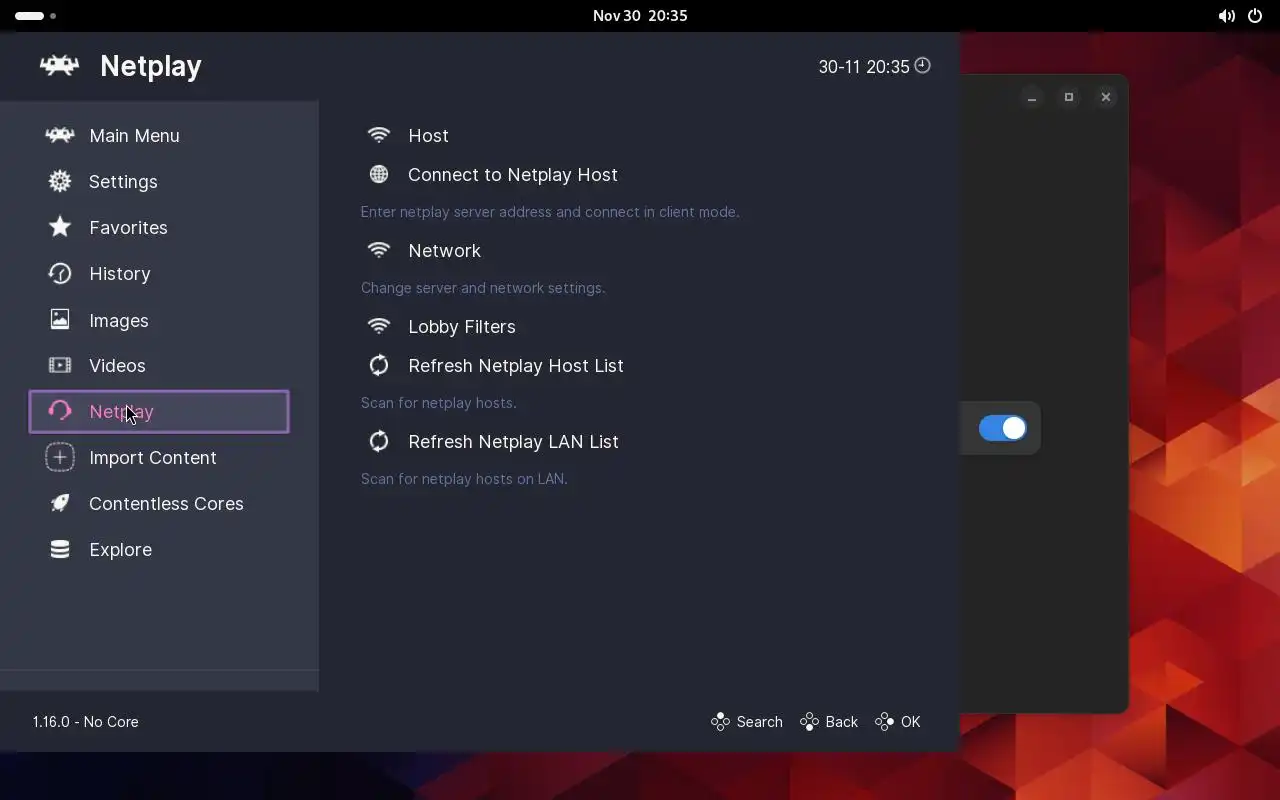
Task: Click the Videos film icon
Action: 60,365
